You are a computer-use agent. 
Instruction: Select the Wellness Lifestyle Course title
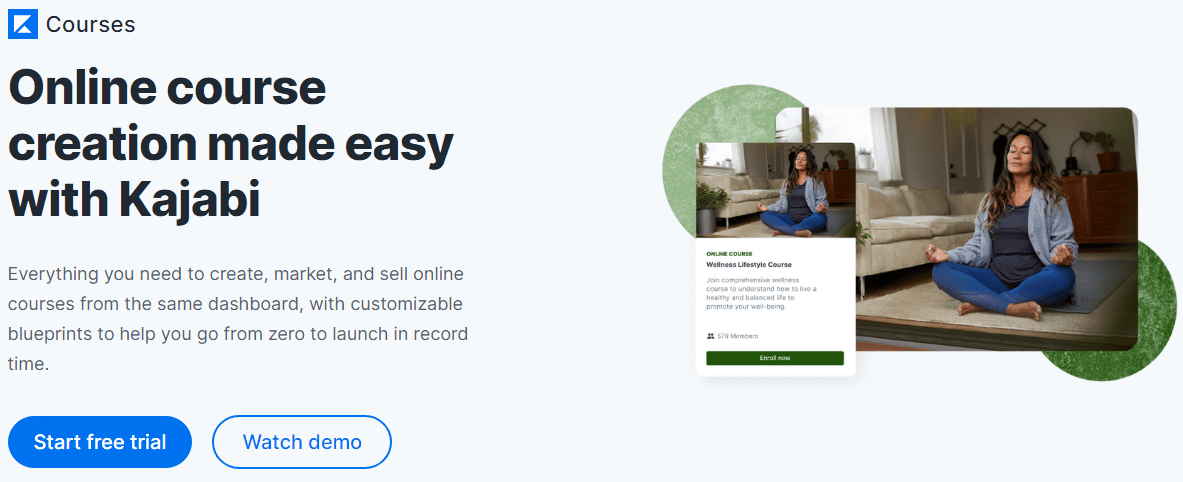tap(748, 265)
